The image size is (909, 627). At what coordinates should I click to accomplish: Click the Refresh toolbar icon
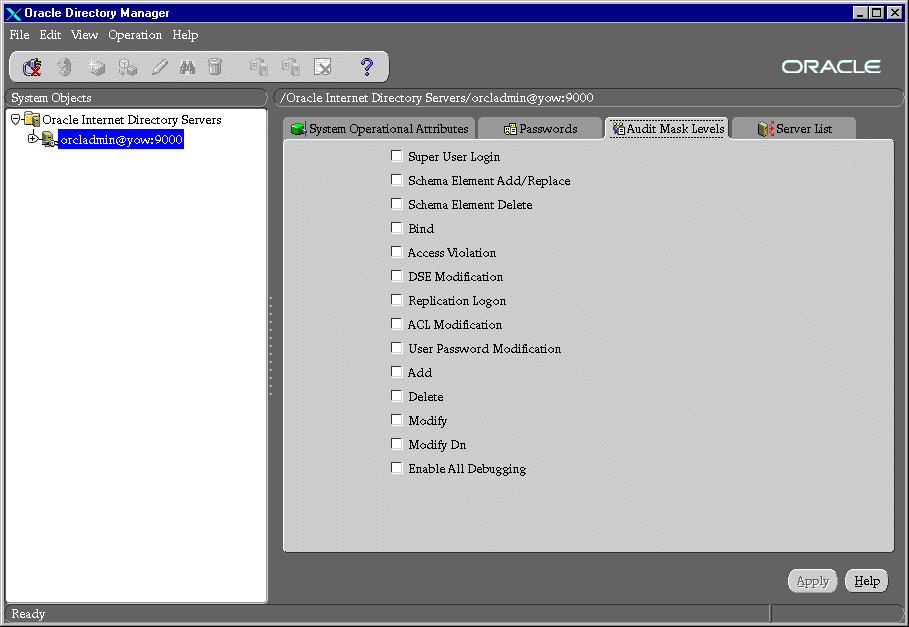64,67
